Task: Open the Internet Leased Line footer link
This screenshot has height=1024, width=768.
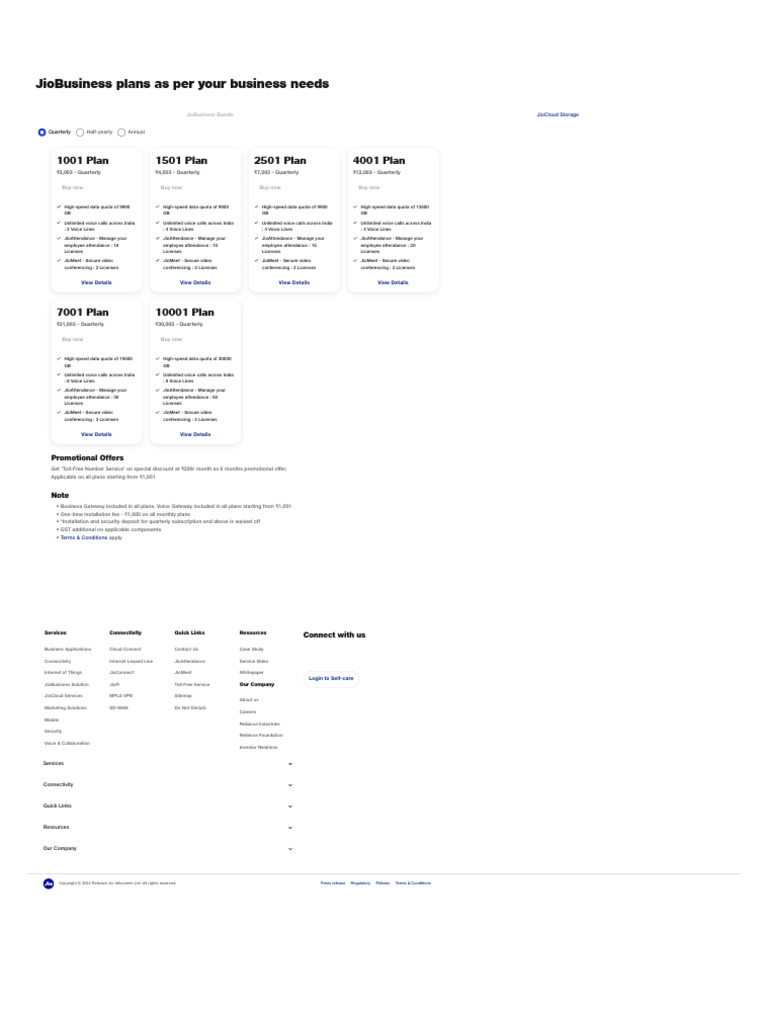Action: [x=131, y=661]
